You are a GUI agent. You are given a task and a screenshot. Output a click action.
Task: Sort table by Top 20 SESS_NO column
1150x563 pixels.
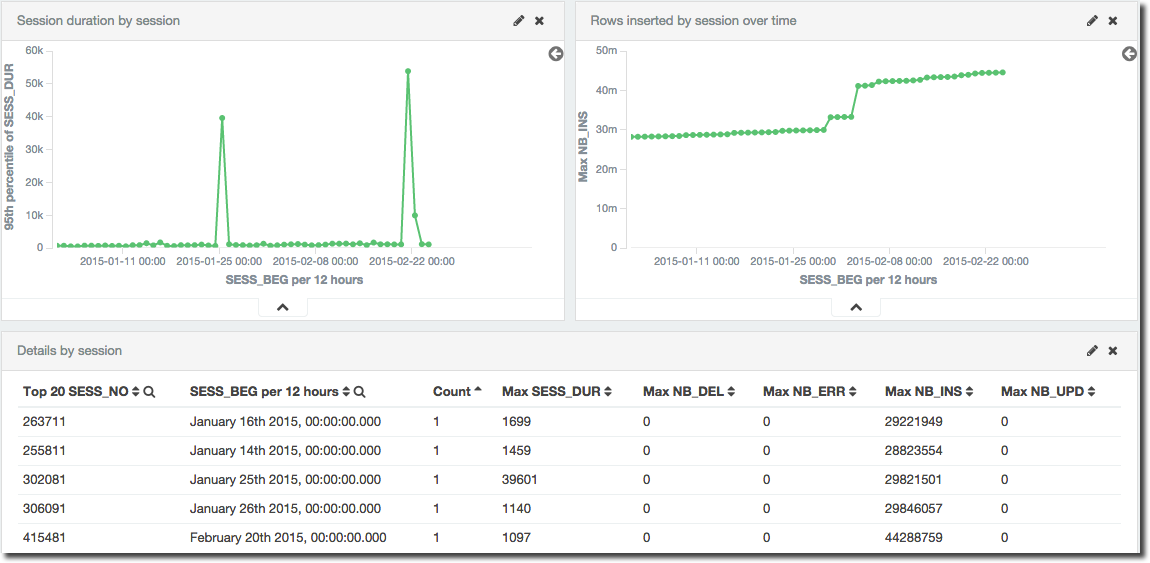(x=135, y=392)
